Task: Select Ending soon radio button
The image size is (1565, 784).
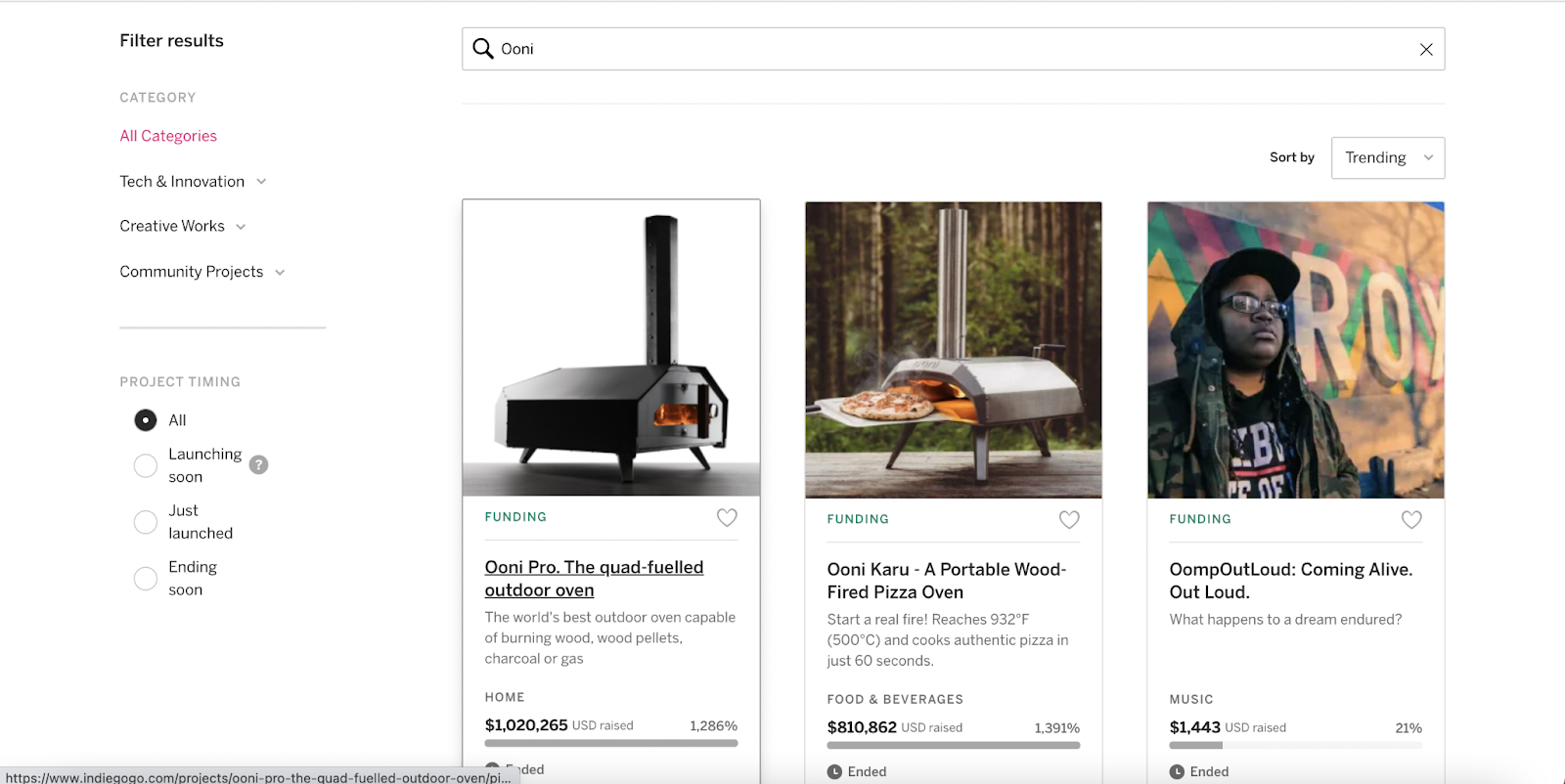Action: click(146, 579)
